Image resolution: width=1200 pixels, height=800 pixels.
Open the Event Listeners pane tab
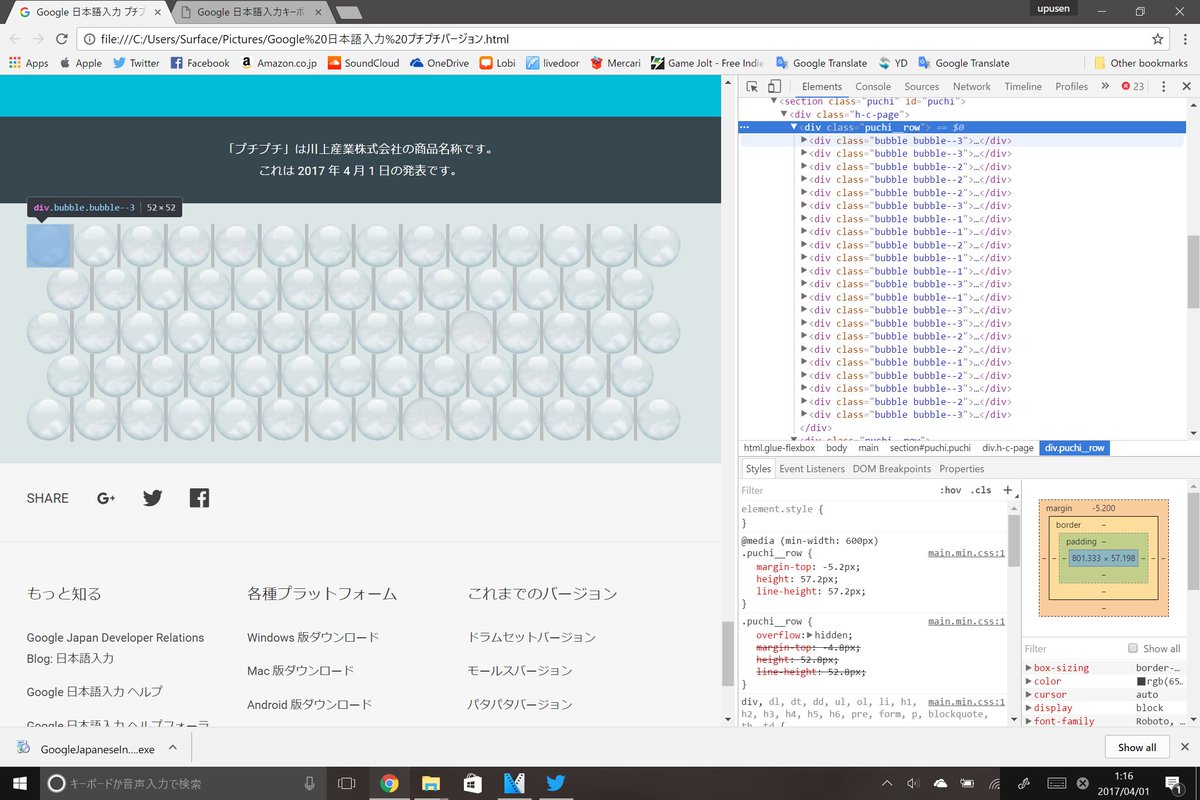pos(812,468)
